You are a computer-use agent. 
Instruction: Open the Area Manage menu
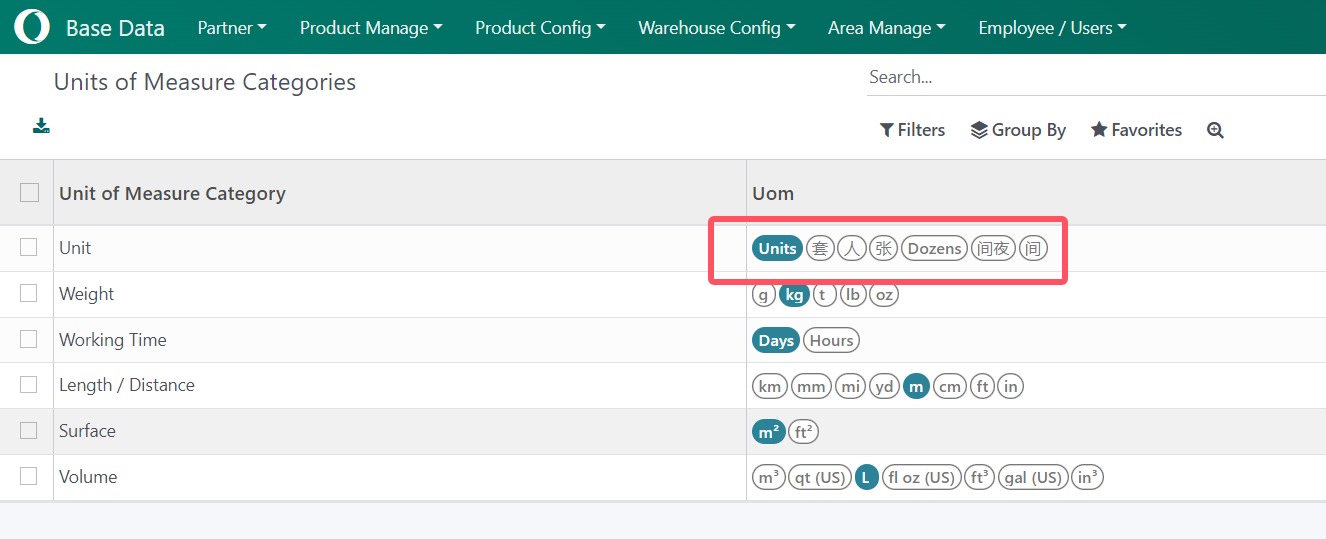coord(887,28)
